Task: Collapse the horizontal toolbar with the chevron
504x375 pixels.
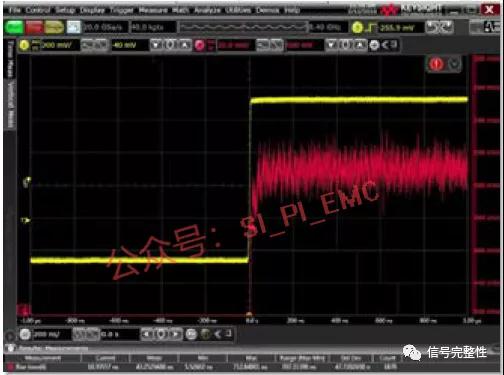Action: [x=218, y=334]
